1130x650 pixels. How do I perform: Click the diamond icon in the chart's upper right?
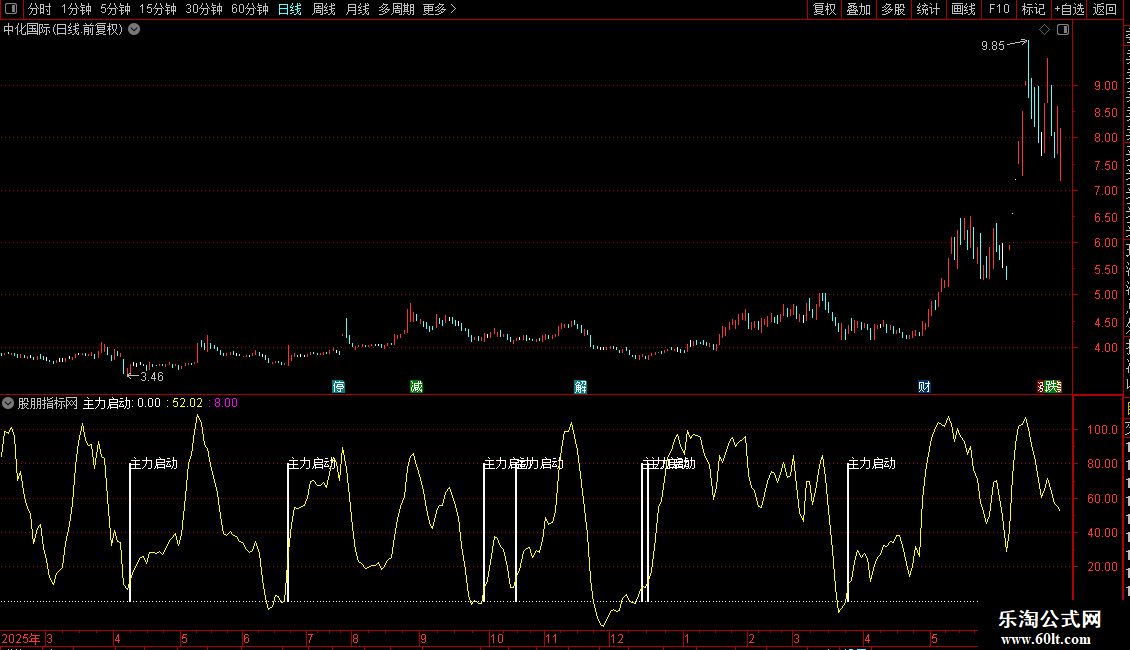click(x=1044, y=30)
